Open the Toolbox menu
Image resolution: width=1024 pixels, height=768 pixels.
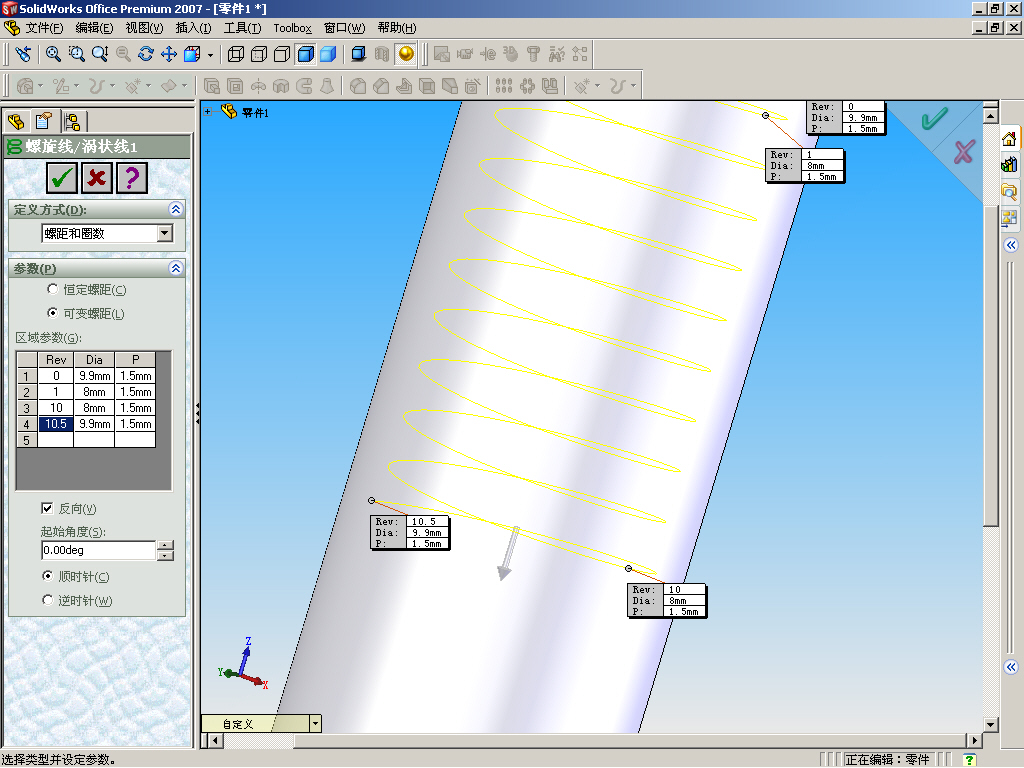click(x=292, y=28)
